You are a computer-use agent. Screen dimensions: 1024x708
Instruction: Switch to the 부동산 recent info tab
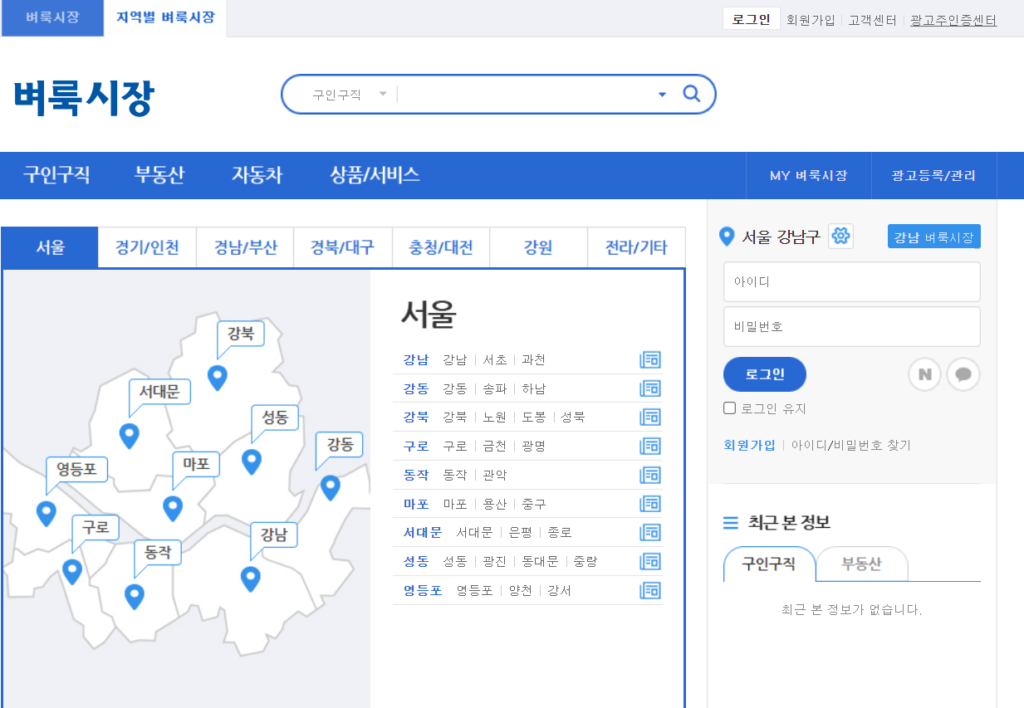tap(861, 564)
